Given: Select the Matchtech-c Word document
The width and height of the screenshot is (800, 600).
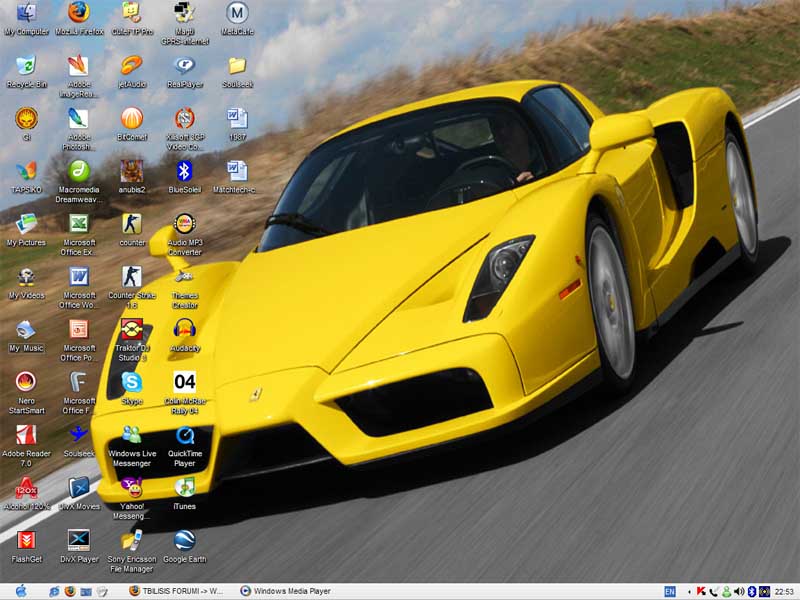Looking at the screenshot, I should 235,177.
